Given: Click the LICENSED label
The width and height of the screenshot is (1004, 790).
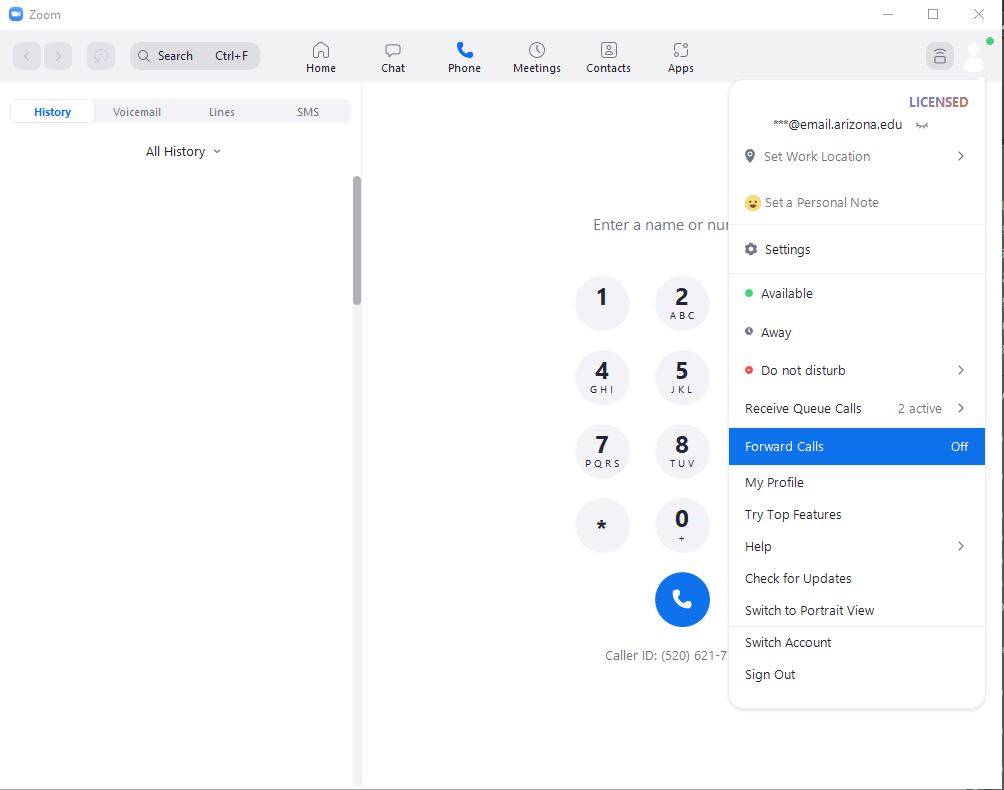Looking at the screenshot, I should coord(938,102).
